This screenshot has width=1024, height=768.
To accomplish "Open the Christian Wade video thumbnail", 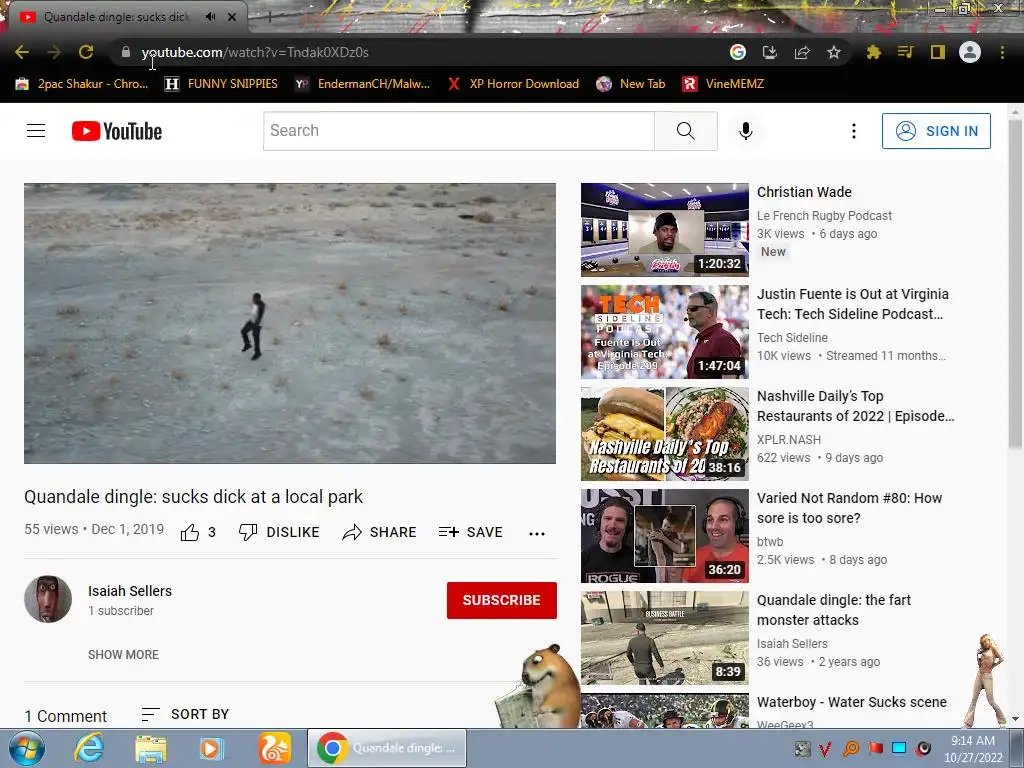I will point(665,230).
